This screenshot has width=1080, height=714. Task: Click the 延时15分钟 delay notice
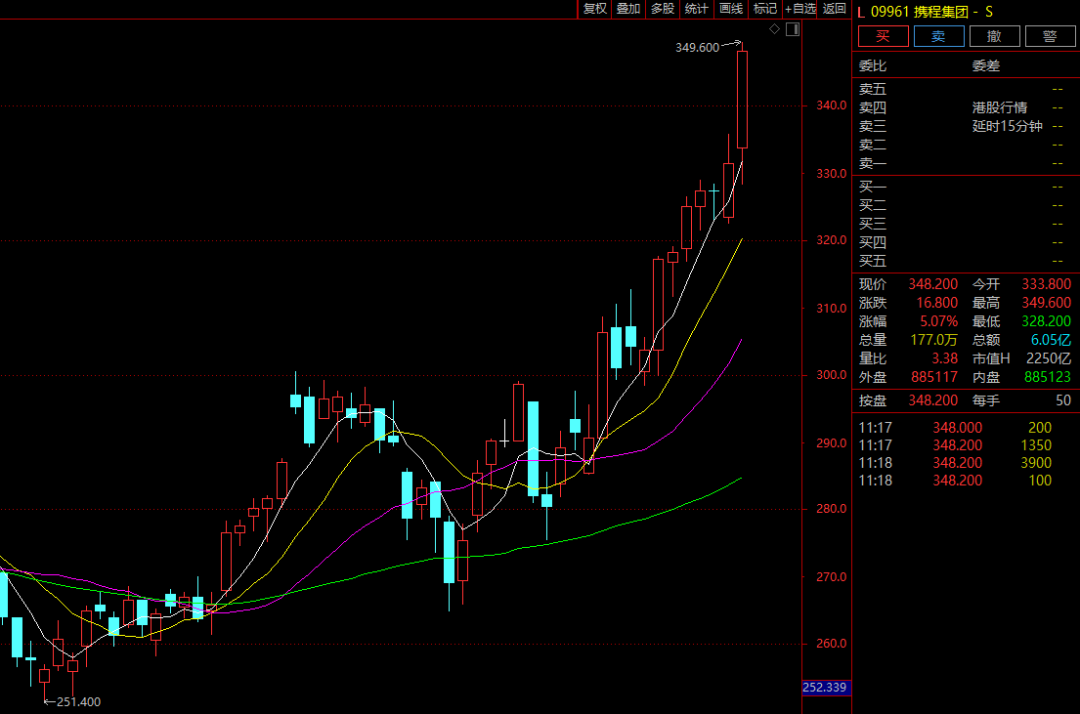[x=1007, y=127]
